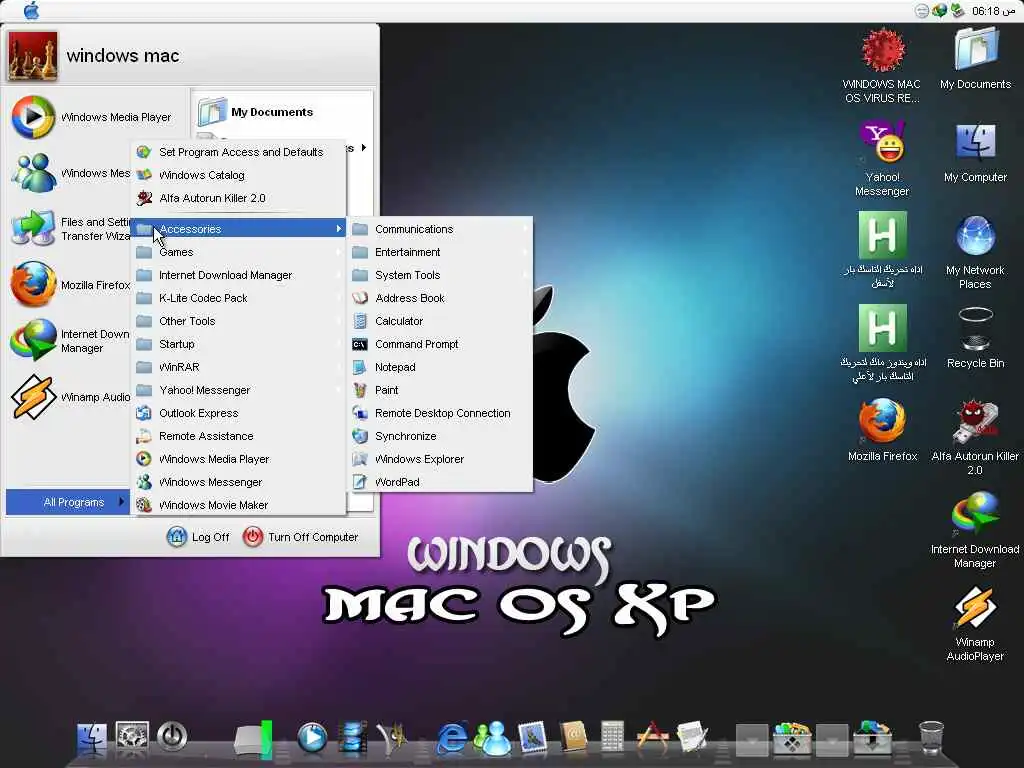Open Mozilla Firefox in start menu list
Screen dimensions: 1024x768
pyautogui.click(x=71, y=285)
